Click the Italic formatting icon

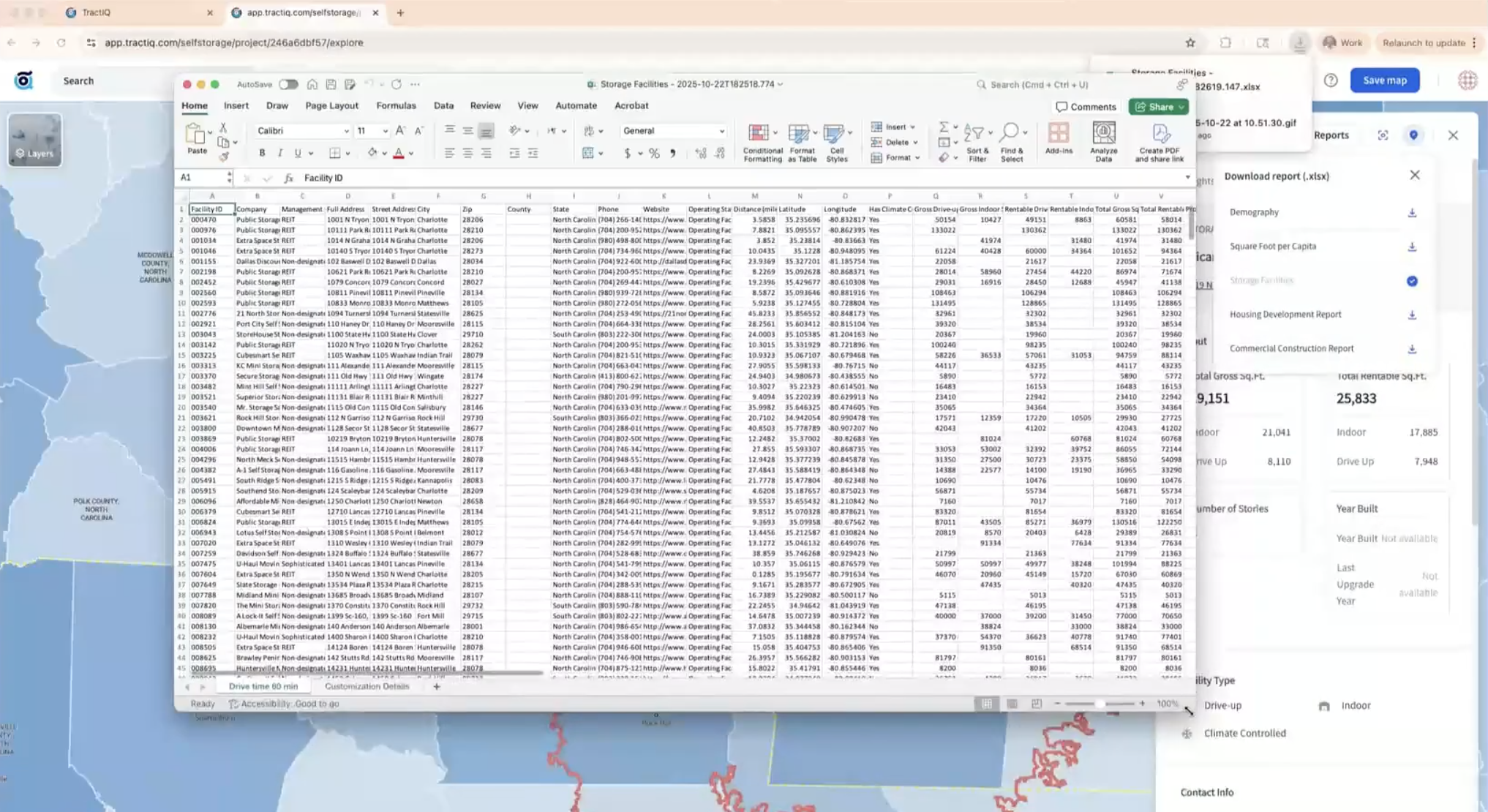pos(279,153)
